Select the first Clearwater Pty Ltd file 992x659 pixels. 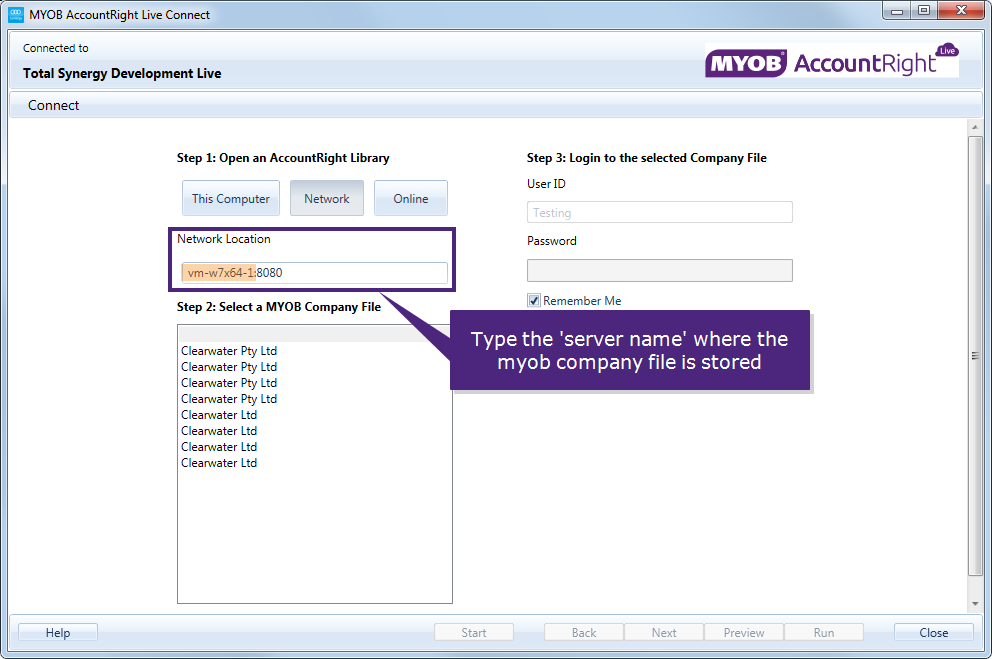(x=229, y=350)
